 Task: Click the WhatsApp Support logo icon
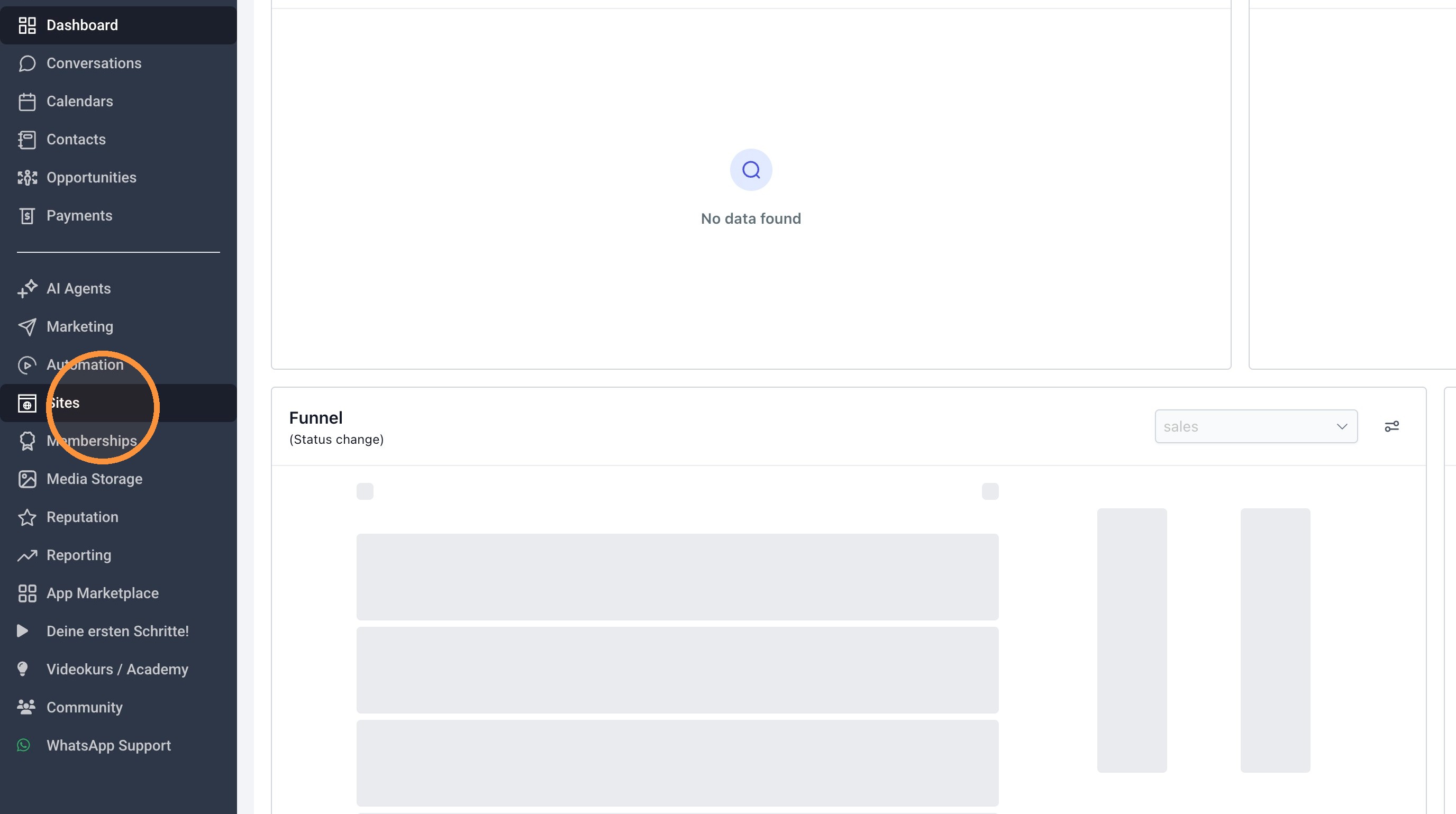tap(24, 745)
